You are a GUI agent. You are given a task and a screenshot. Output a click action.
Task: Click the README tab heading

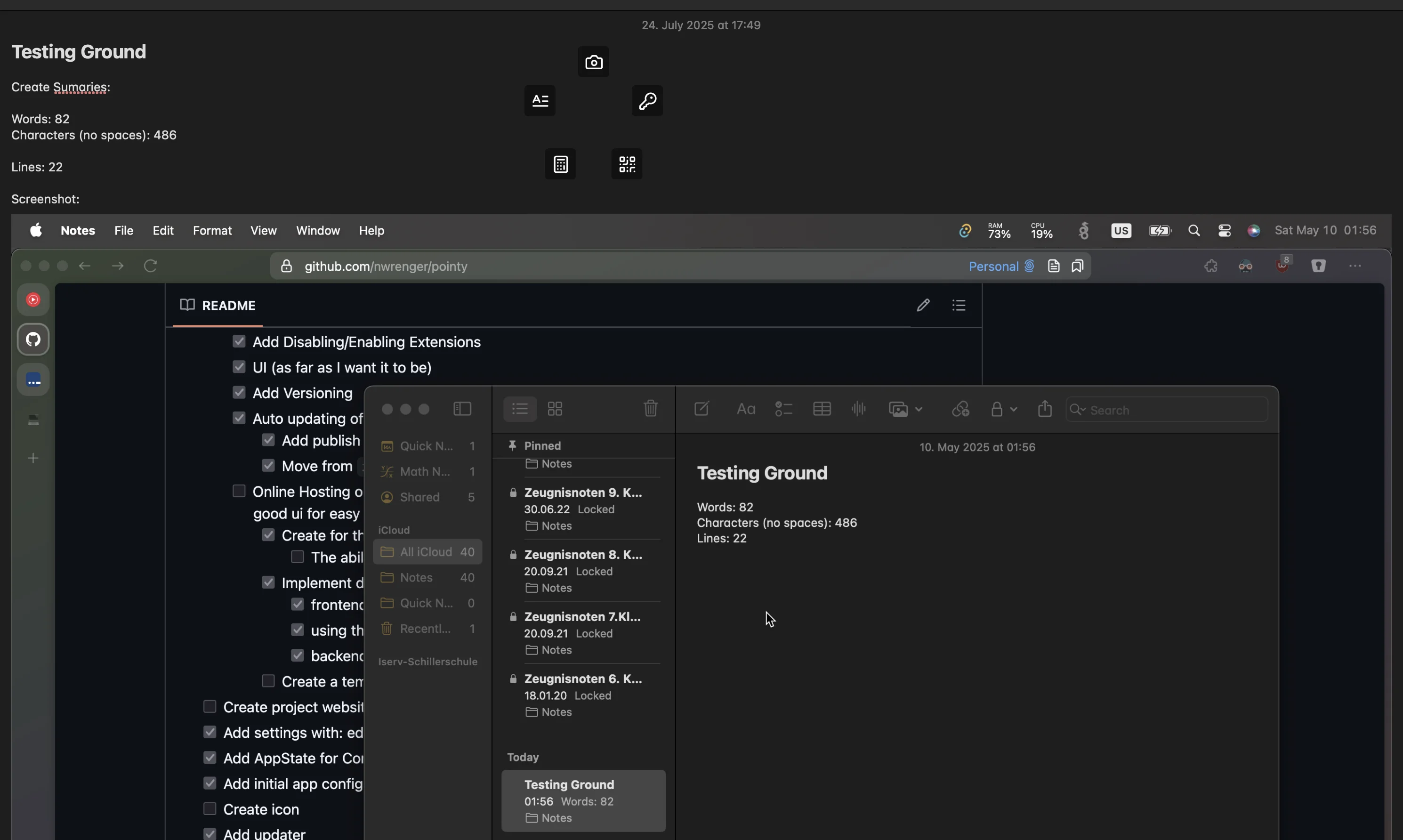tap(218, 306)
